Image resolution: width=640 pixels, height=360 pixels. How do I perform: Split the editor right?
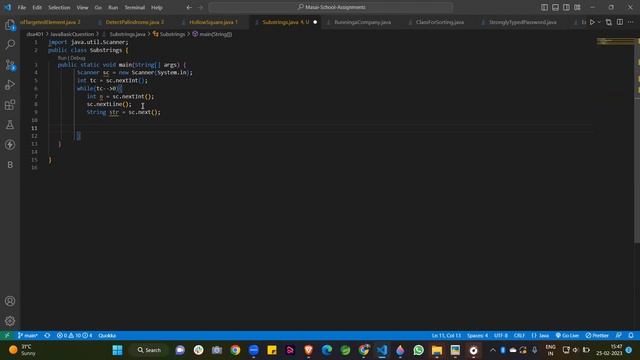coord(620,22)
